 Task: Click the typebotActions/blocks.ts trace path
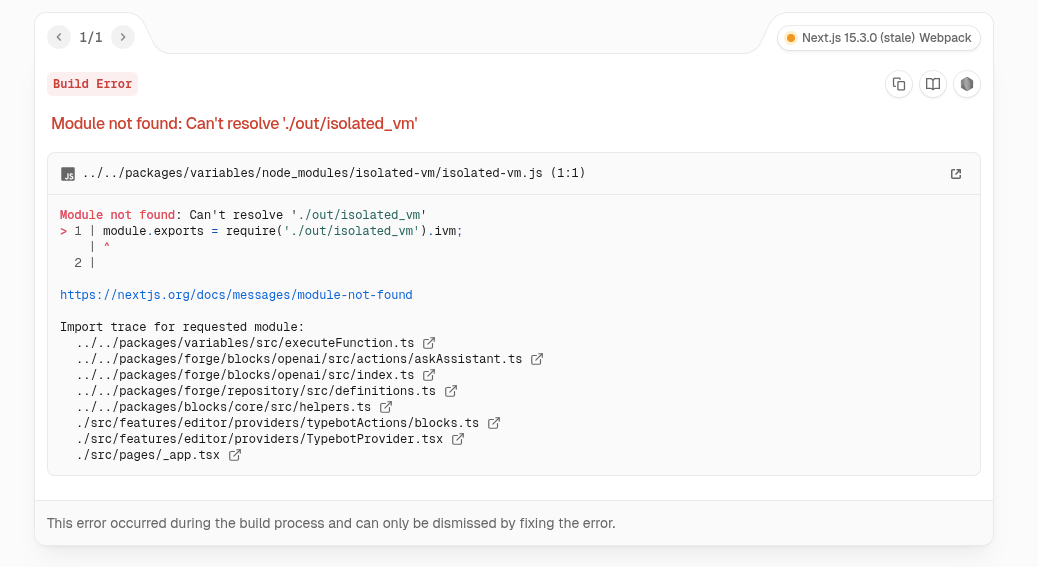point(277,423)
